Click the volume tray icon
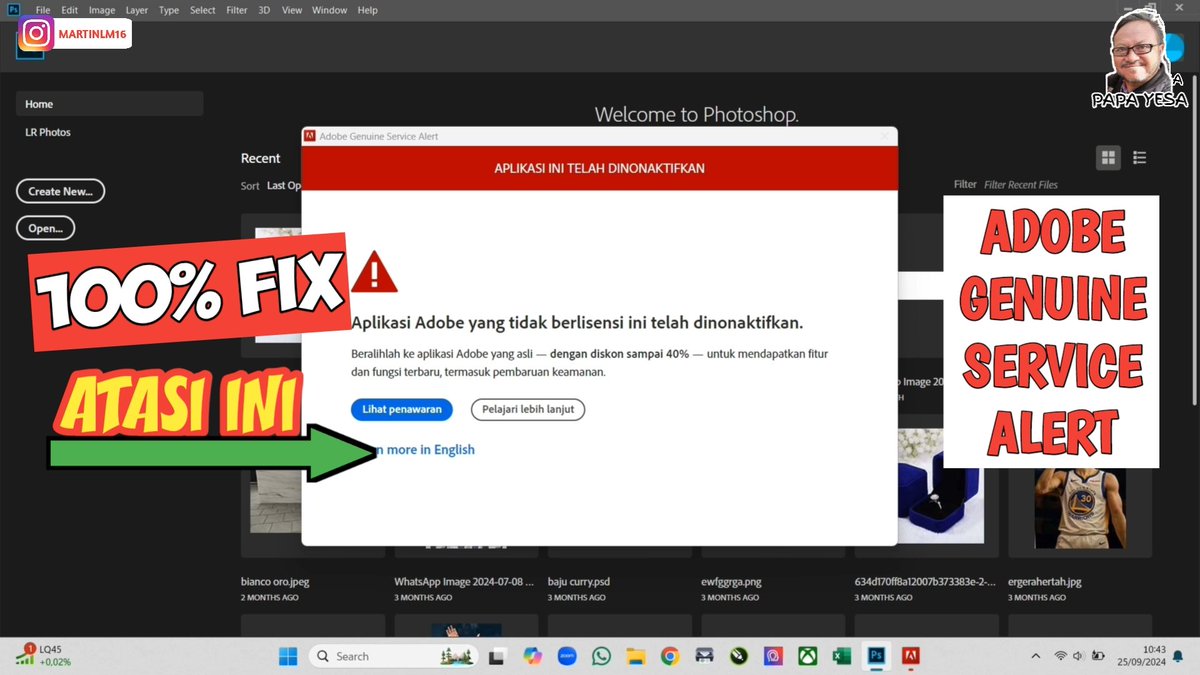The width and height of the screenshot is (1200, 675). coord(1080,656)
